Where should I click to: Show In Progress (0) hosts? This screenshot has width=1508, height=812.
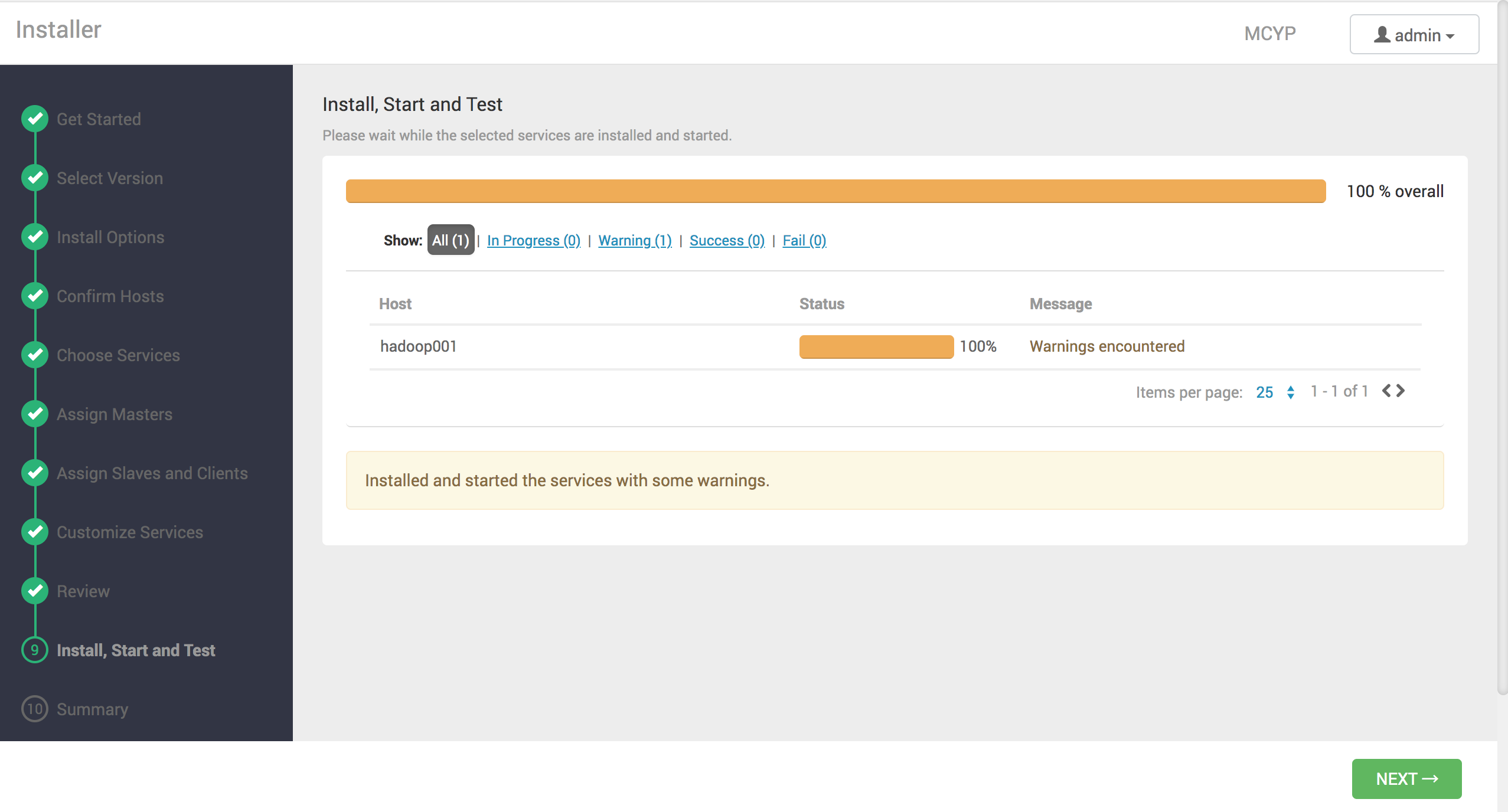click(533, 240)
